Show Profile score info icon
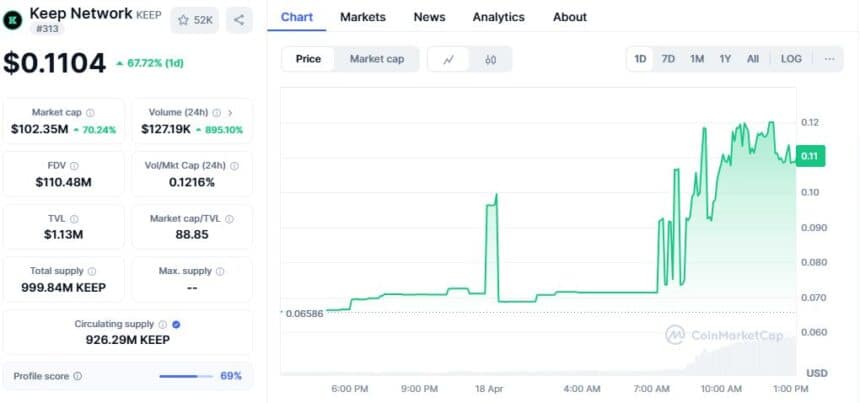The image size is (860, 403). tap(77, 377)
